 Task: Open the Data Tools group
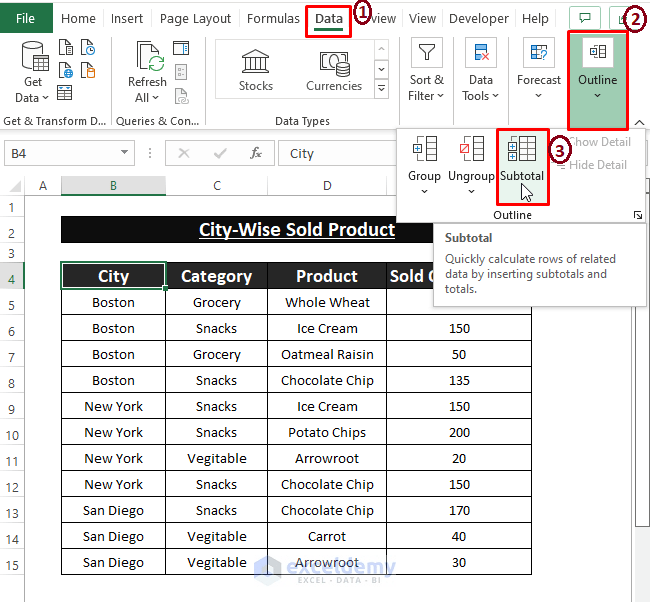480,70
